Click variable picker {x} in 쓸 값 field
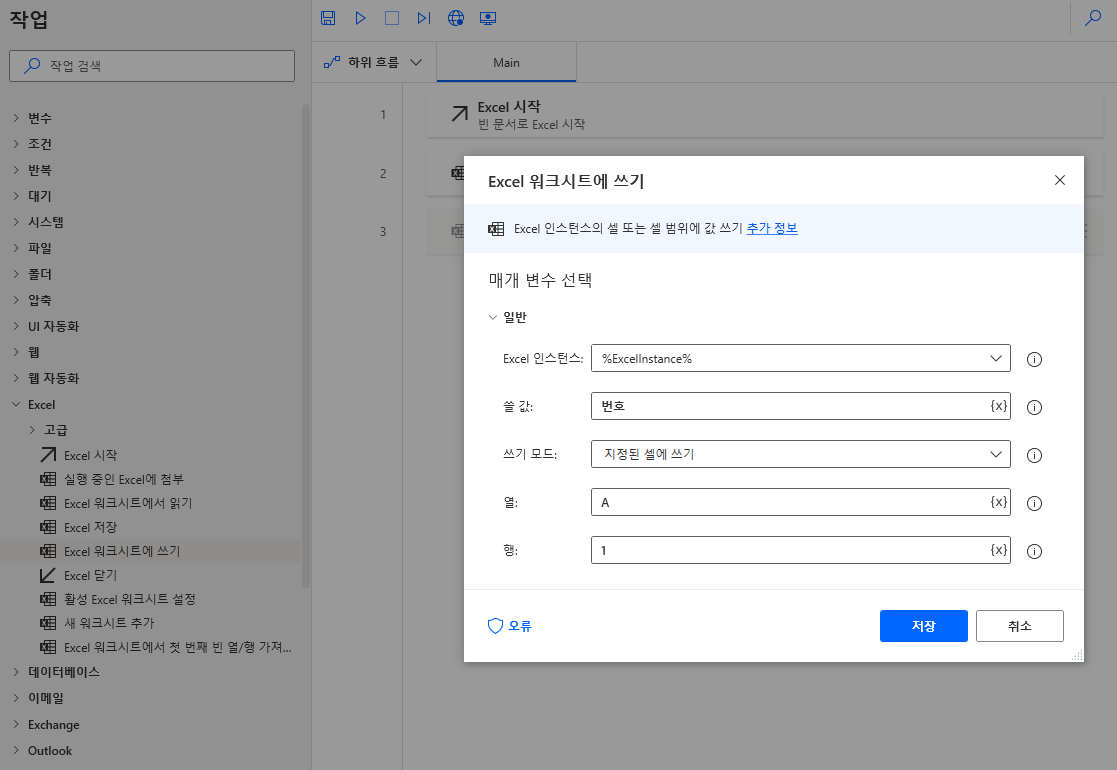Screen dimensions: 1117x770 998,406
